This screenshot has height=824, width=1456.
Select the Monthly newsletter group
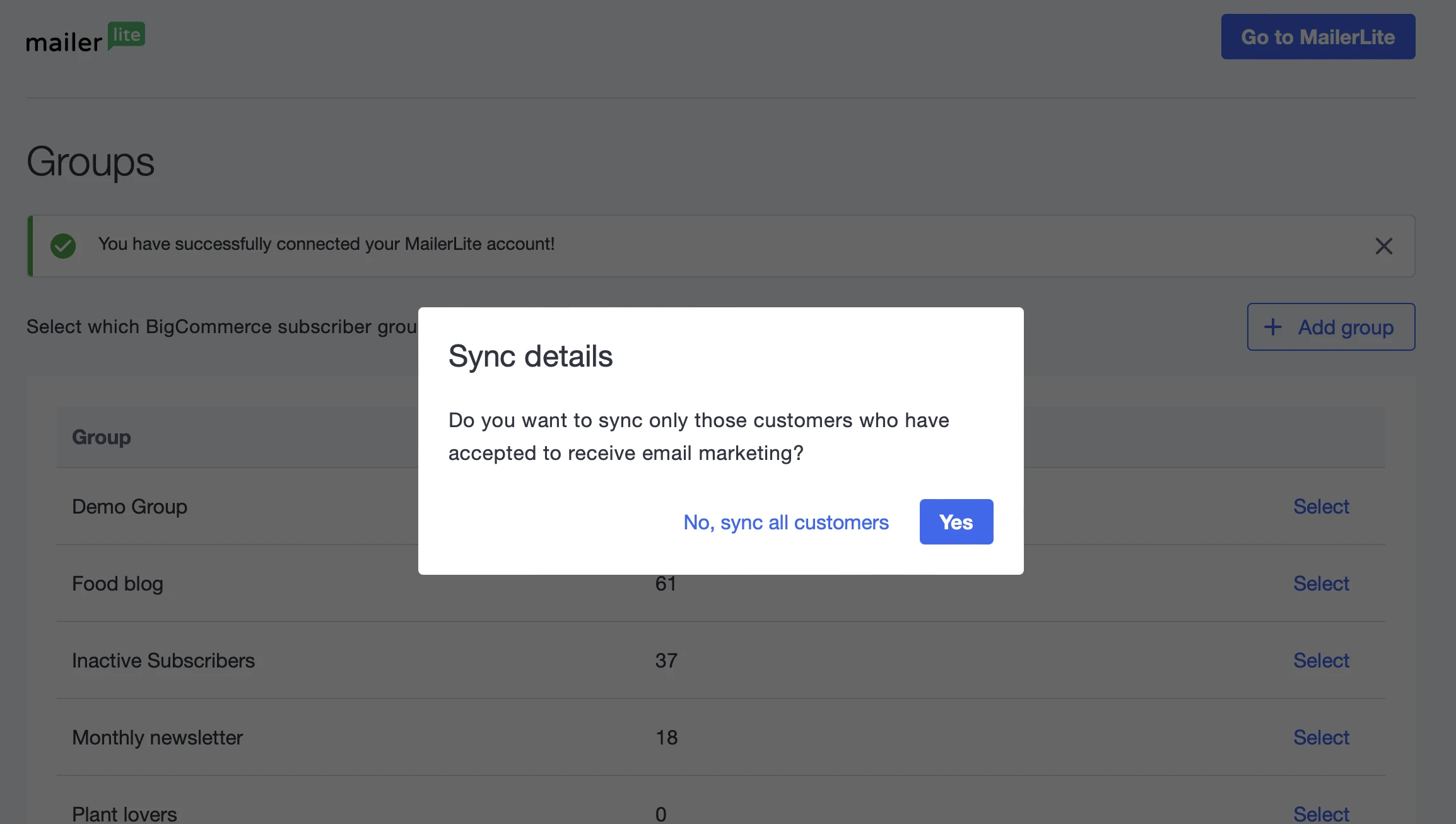point(1321,738)
